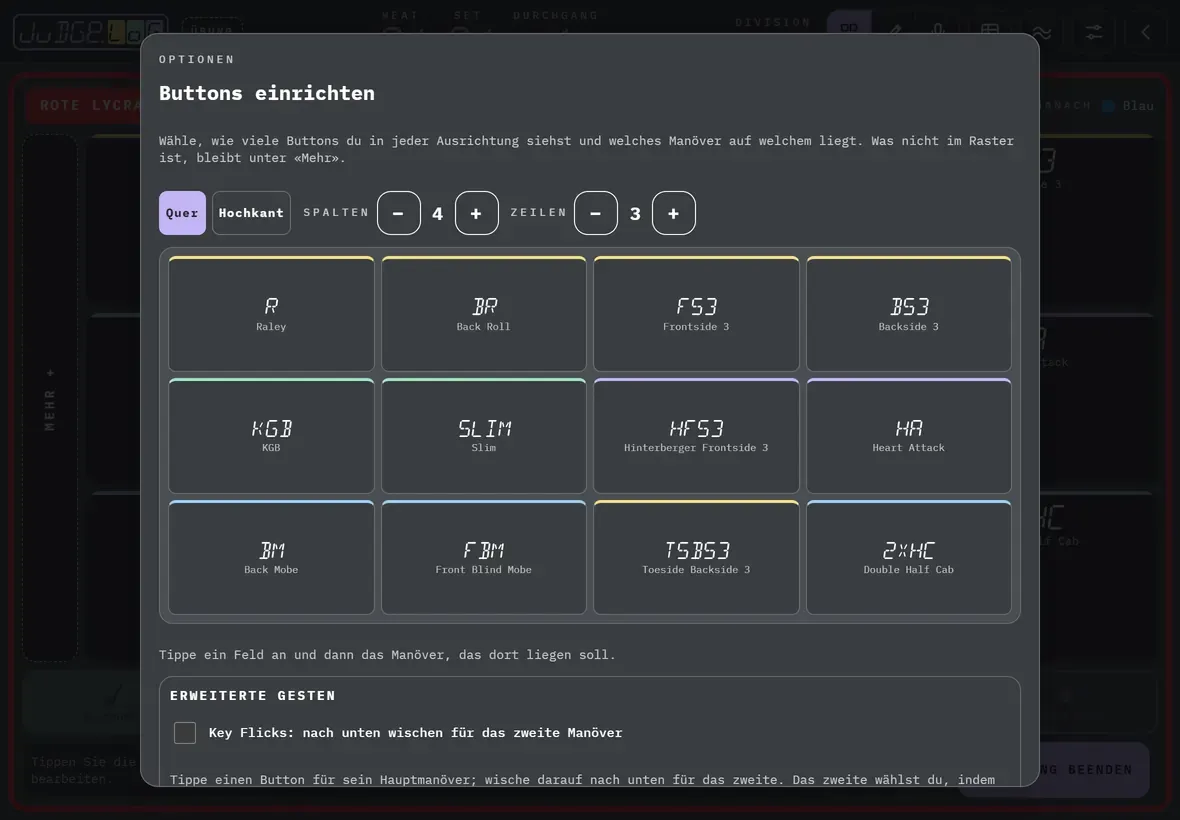
Task: Increase the Zeilen count with plus
Action: 674,213
